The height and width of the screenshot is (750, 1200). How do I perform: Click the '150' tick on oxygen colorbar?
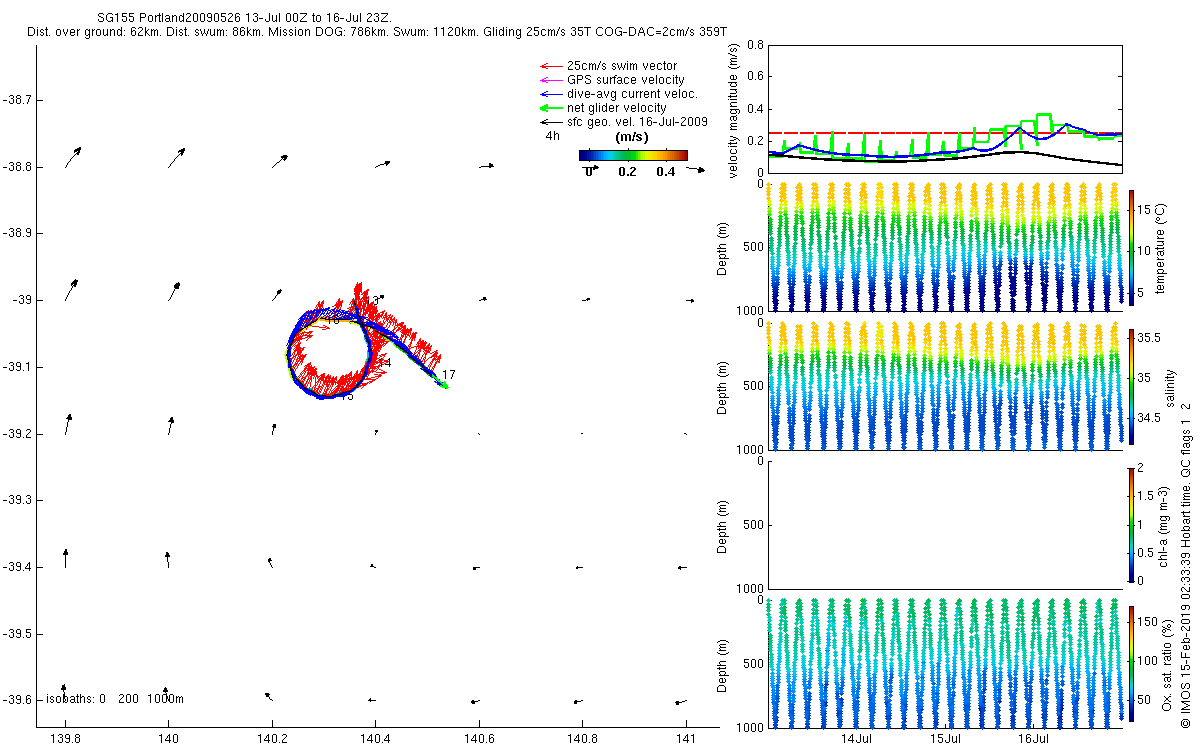(1149, 622)
